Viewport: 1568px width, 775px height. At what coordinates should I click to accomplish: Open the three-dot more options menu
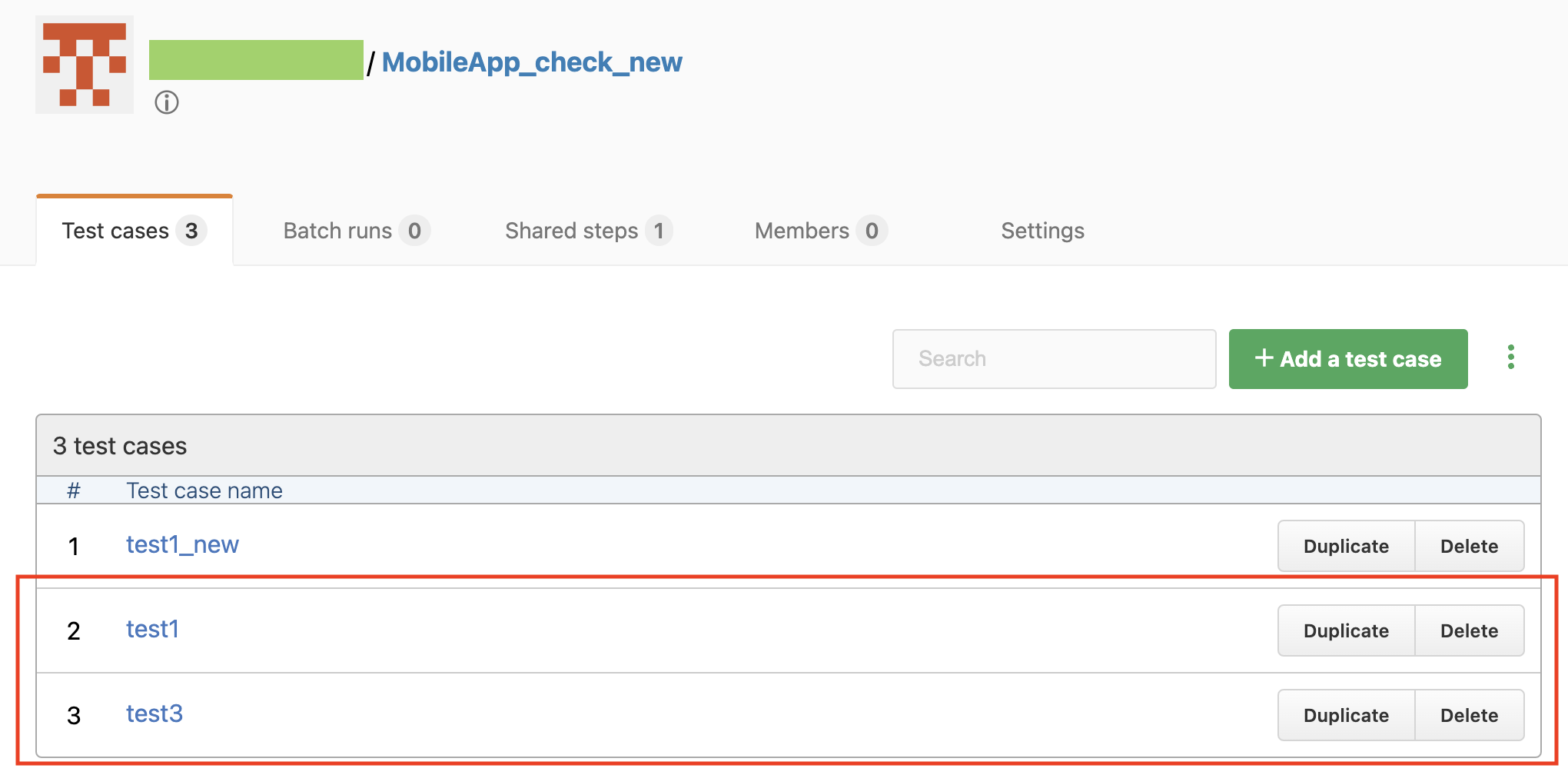pos(1511,358)
